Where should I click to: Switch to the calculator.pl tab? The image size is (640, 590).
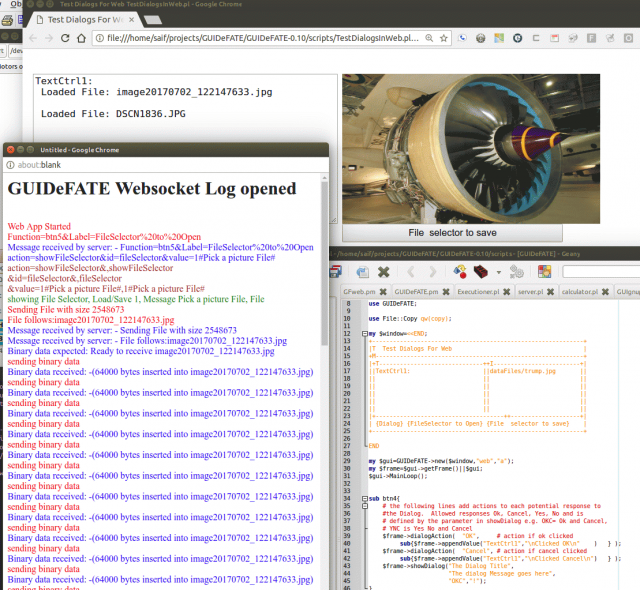pyautogui.click(x=580, y=292)
